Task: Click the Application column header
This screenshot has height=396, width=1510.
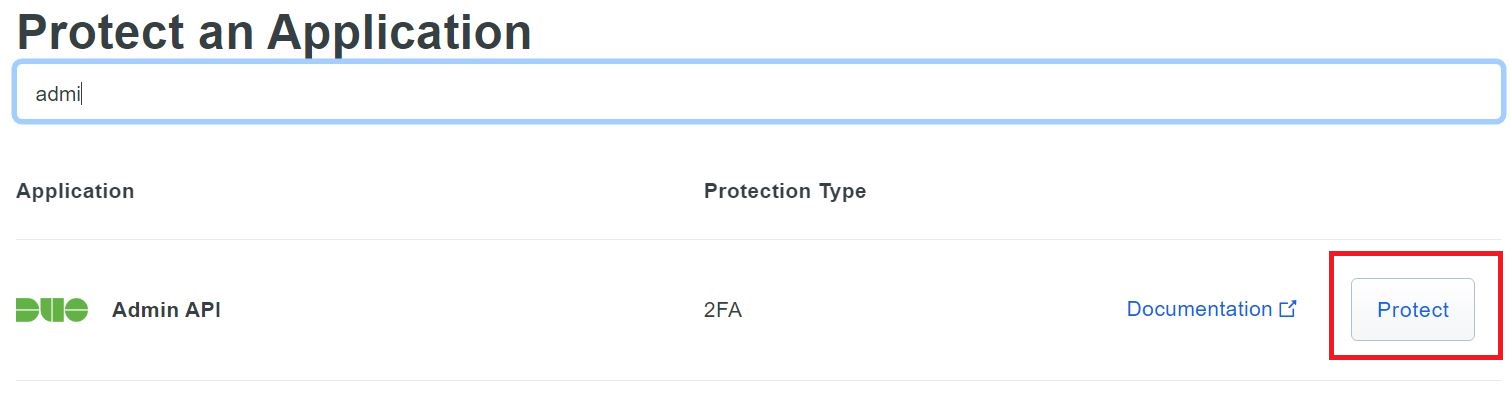Action: tap(75, 191)
